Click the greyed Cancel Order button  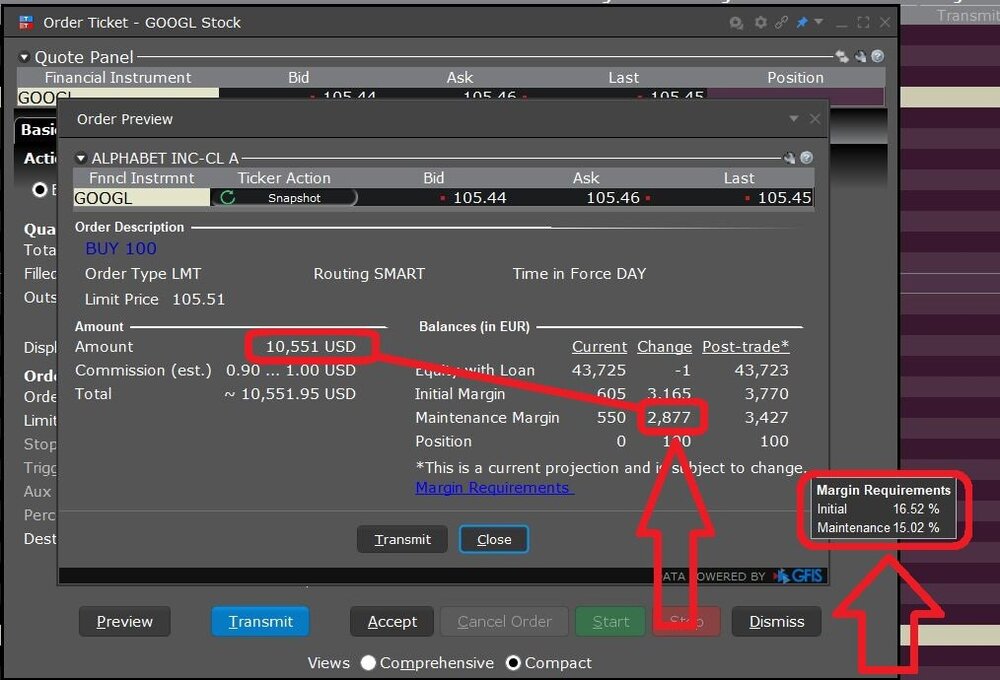[x=504, y=621]
